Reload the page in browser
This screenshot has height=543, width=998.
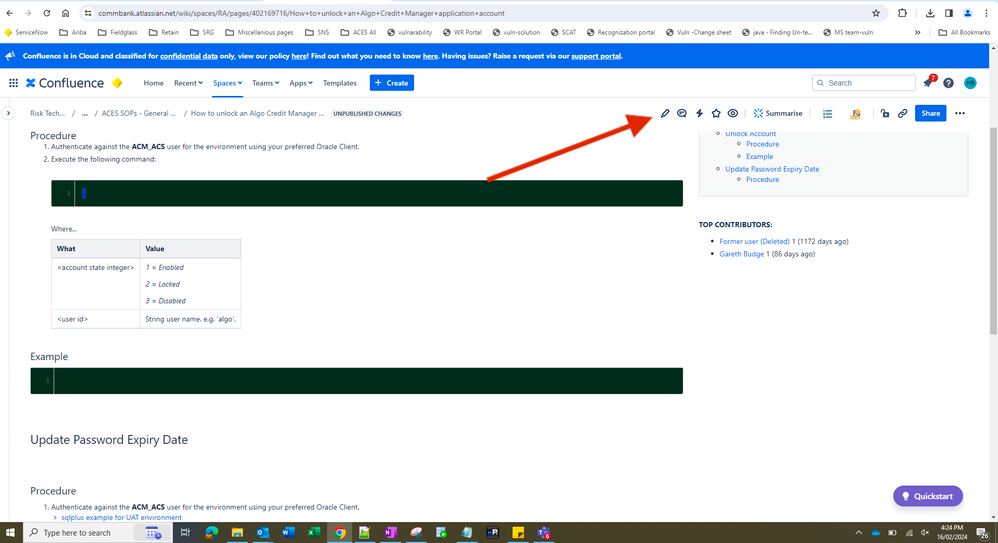pos(46,13)
